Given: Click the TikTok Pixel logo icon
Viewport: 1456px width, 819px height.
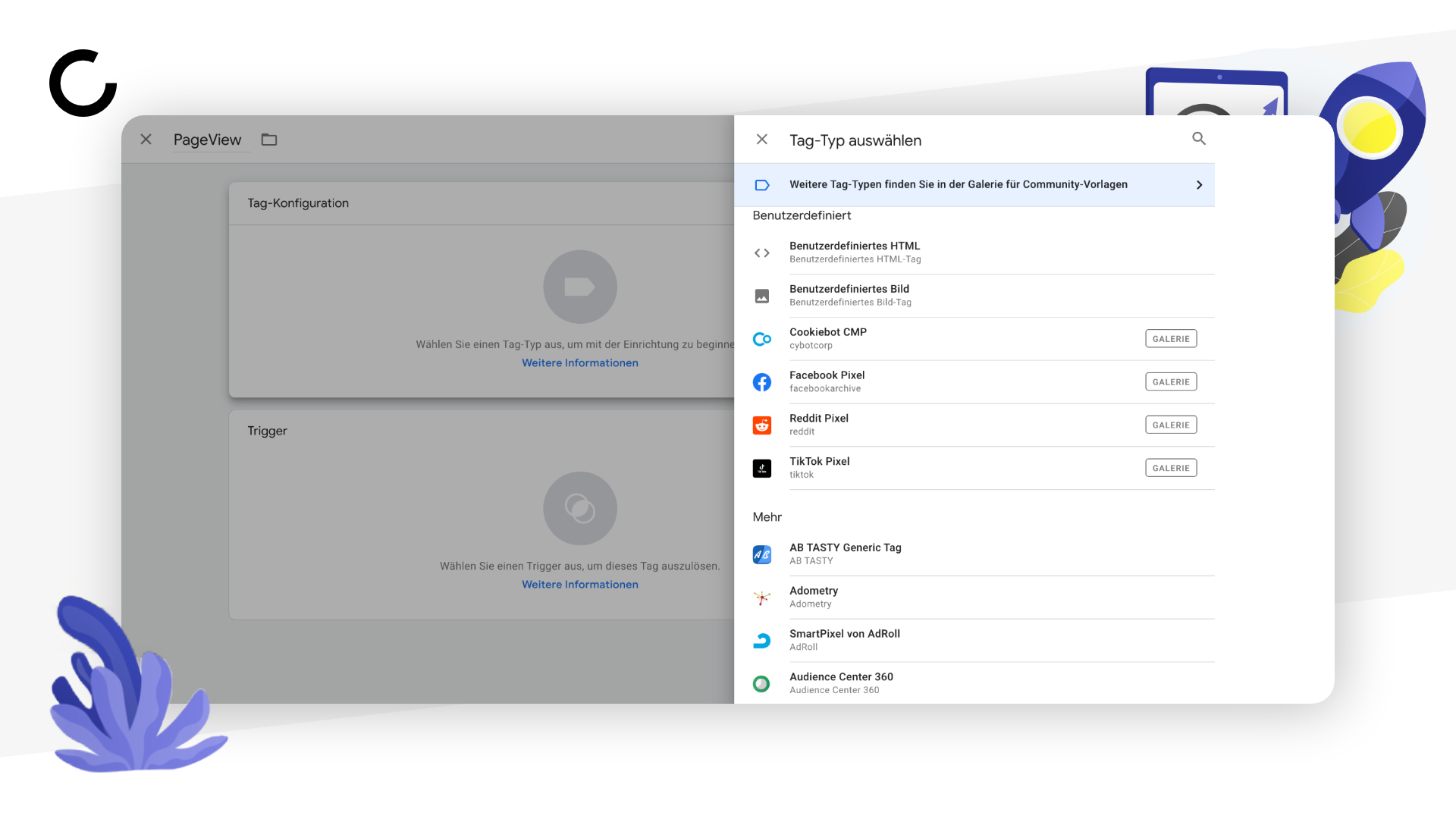Looking at the screenshot, I should (x=762, y=469).
